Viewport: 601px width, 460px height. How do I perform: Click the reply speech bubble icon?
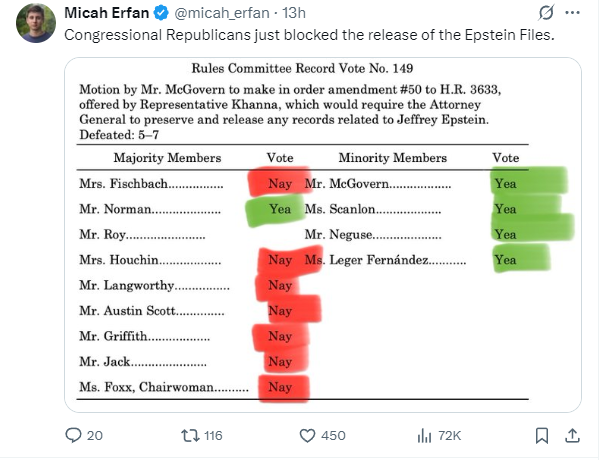(73, 435)
